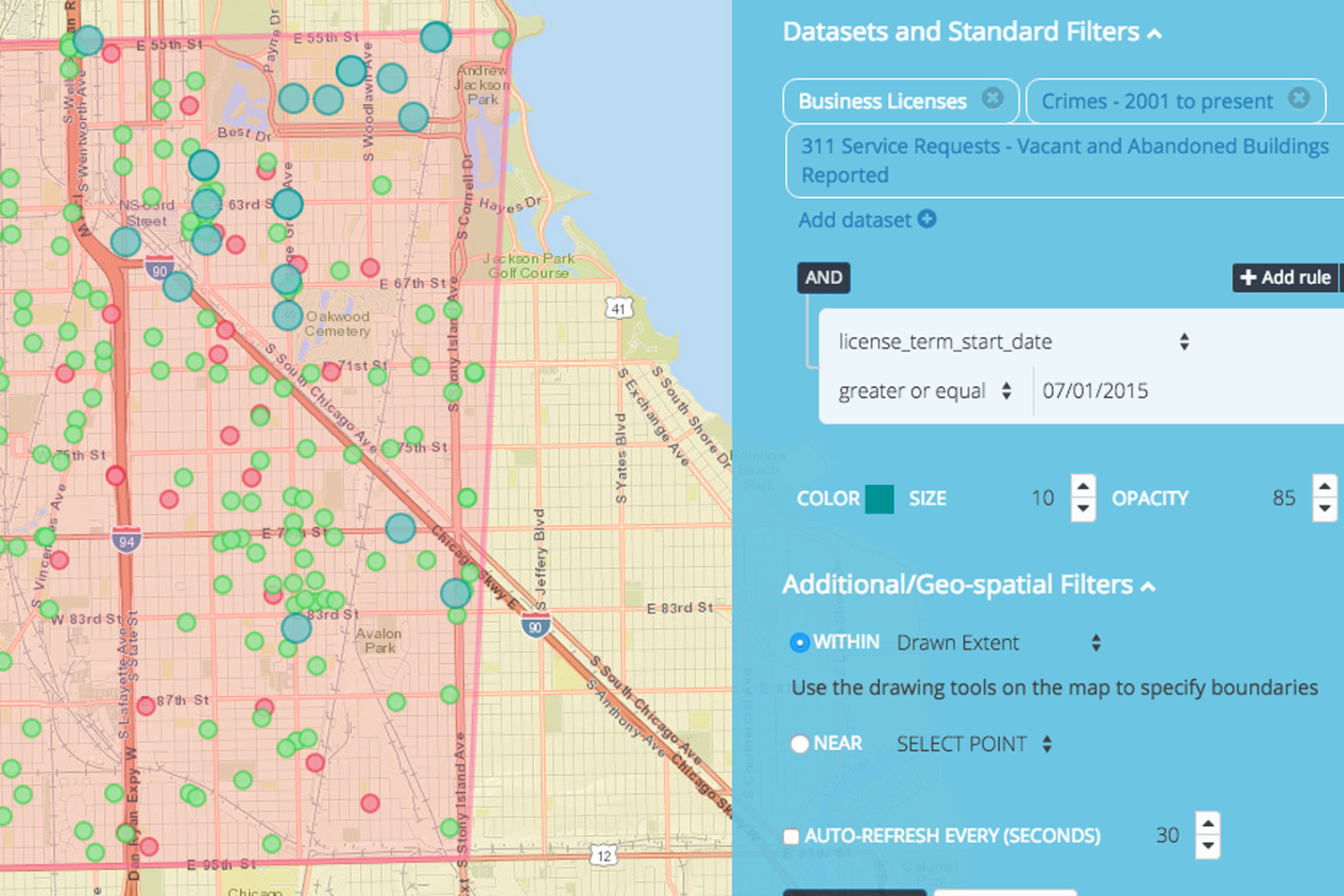
Task: Click the Add rule button
Action: 1285,278
